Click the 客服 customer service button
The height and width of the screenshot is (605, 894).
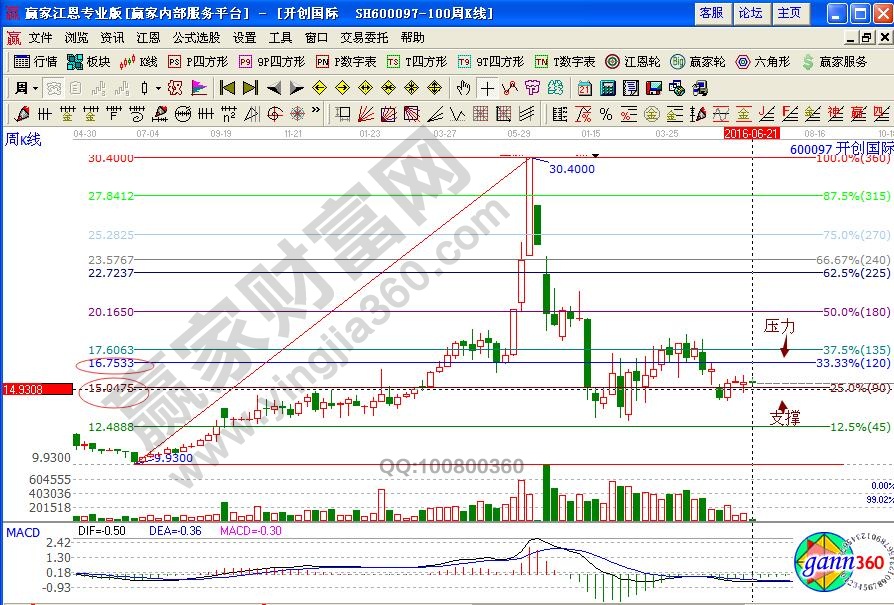(711, 13)
